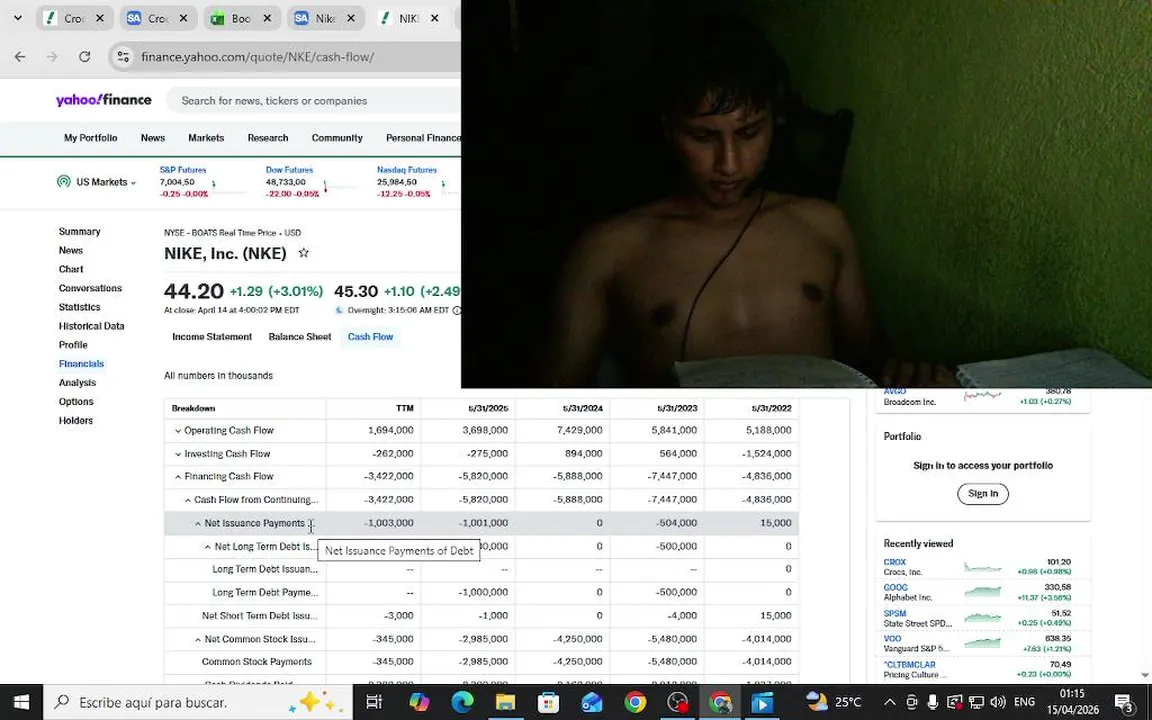
Task: Open the Microsoft Store taskbar icon
Action: coord(548,702)
